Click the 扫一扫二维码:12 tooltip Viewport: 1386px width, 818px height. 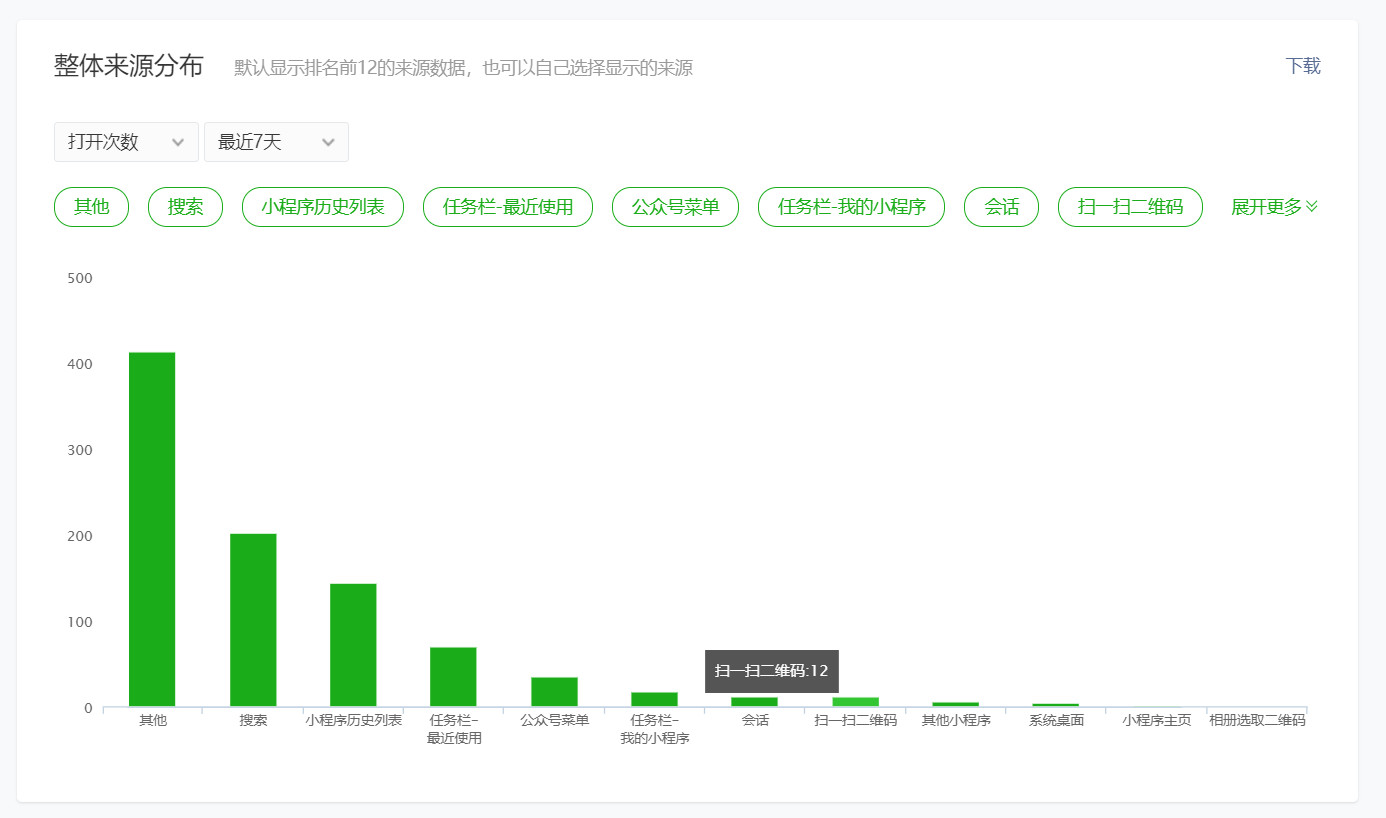tap(772, 671)
